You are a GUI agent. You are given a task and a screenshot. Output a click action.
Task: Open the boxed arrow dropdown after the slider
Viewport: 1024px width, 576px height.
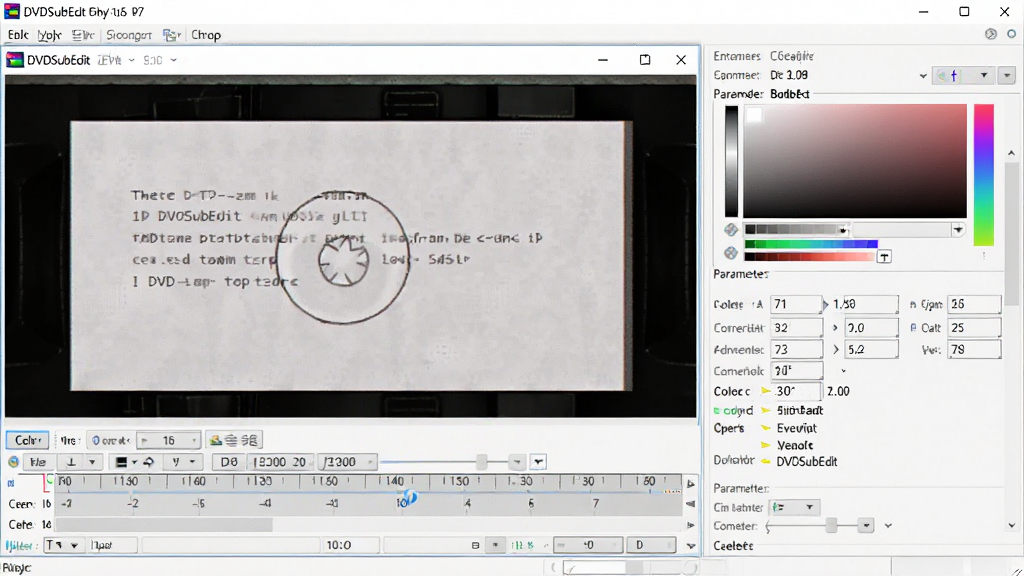click(538, 462)
